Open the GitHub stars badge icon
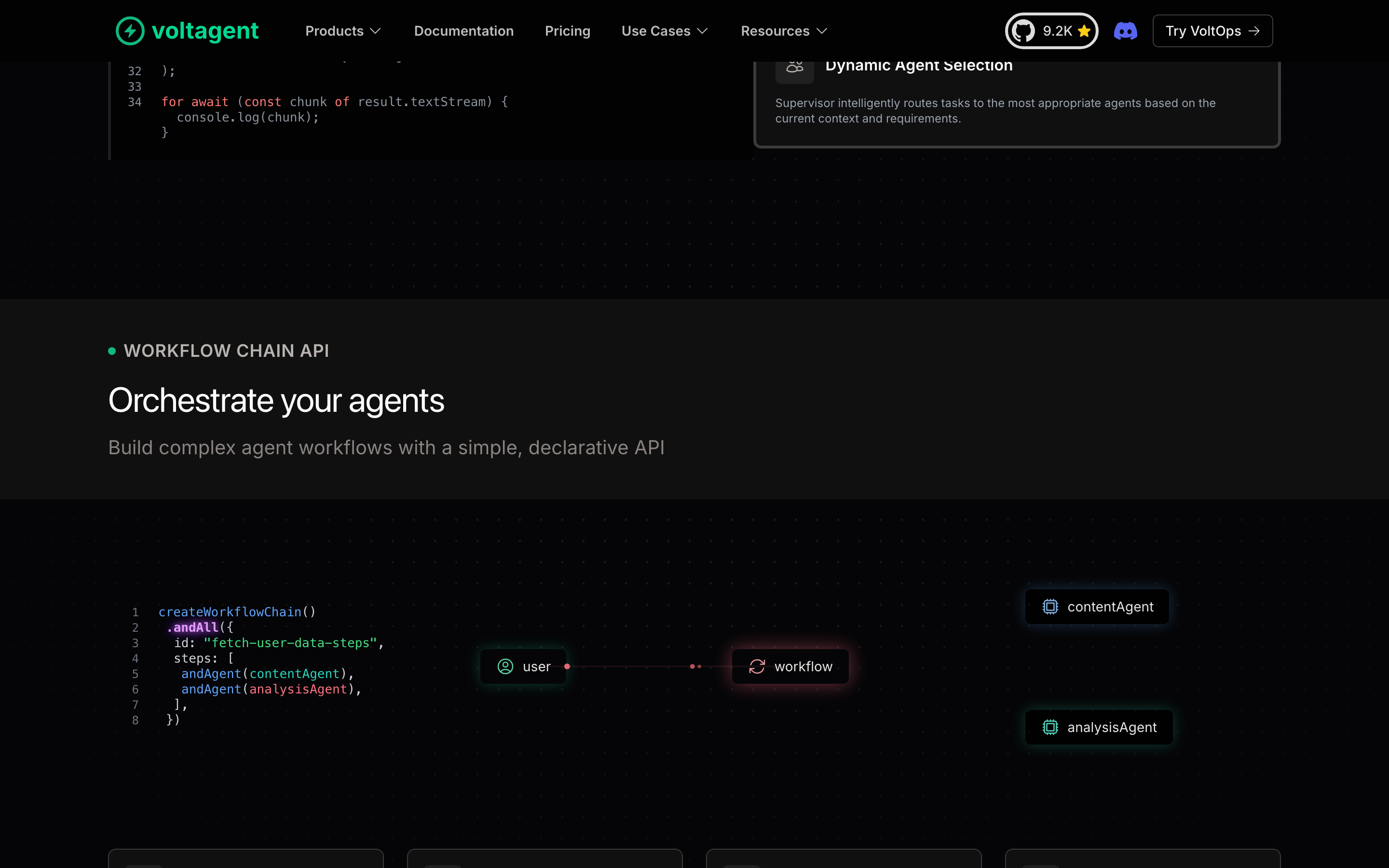 (x=1023, y=31)
